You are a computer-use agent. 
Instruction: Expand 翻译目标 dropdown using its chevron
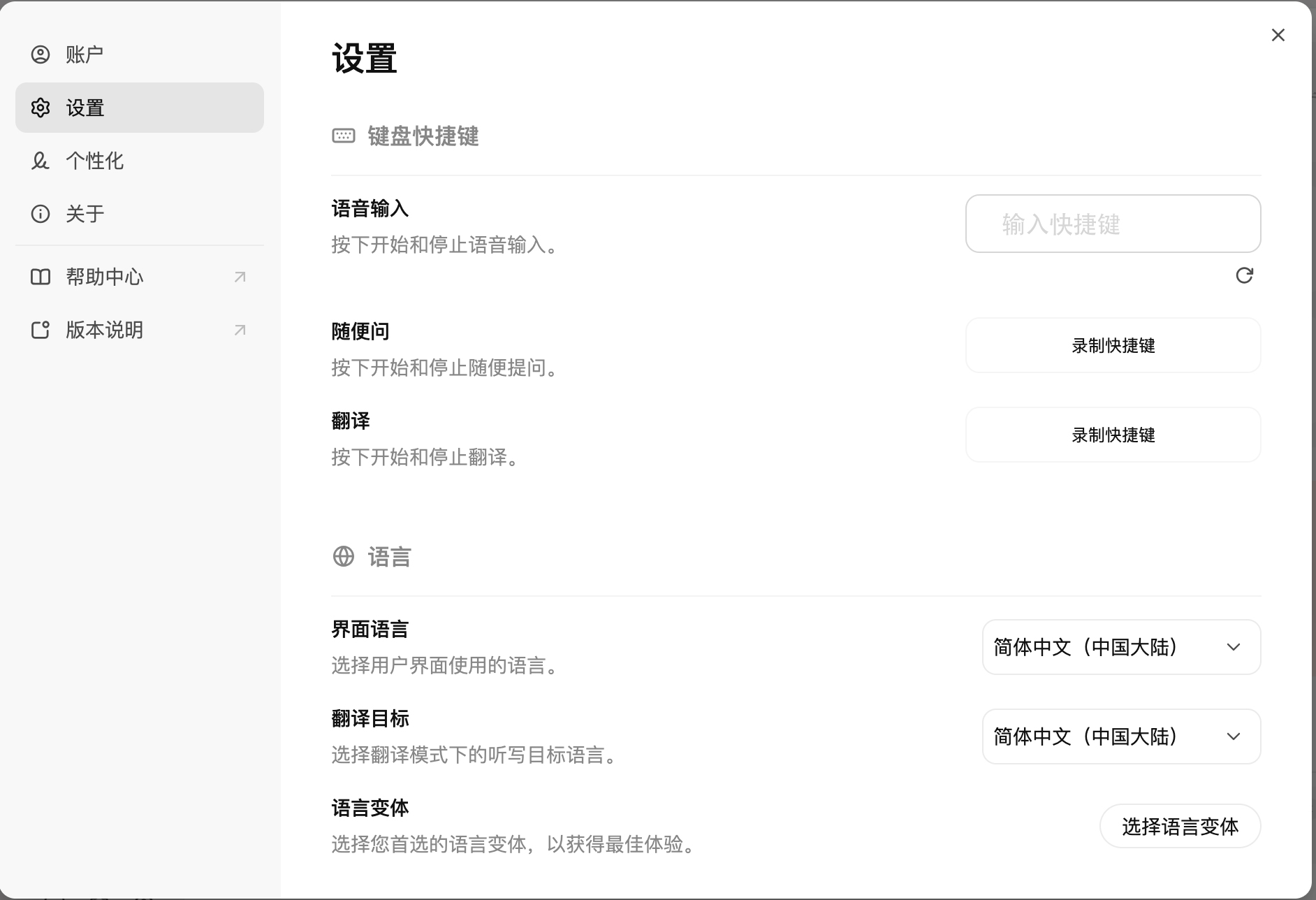click(x=1234, y=736)
